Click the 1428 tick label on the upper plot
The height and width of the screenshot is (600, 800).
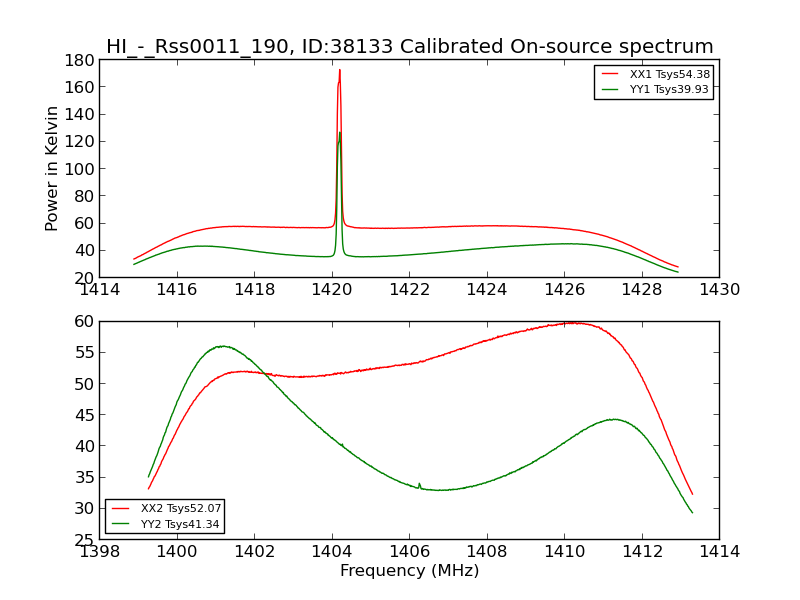(x=642, y=290)
